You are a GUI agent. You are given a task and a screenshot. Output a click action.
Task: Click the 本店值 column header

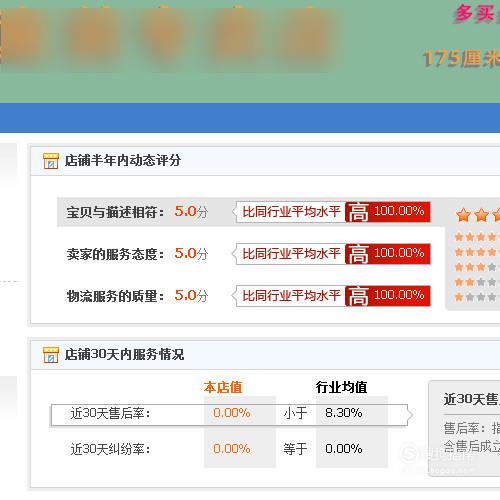click(x=223, y=387)
